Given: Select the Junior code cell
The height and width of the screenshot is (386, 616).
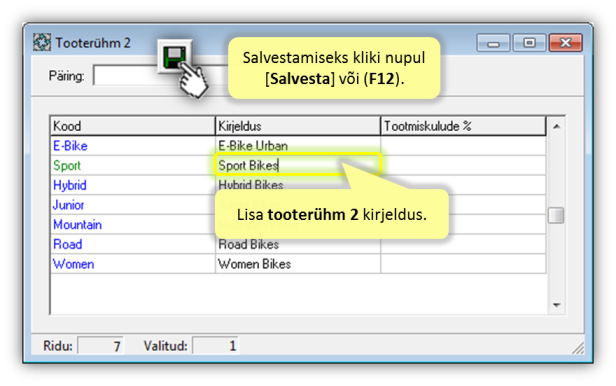Looking at the screenshot, I should [133, 205].
